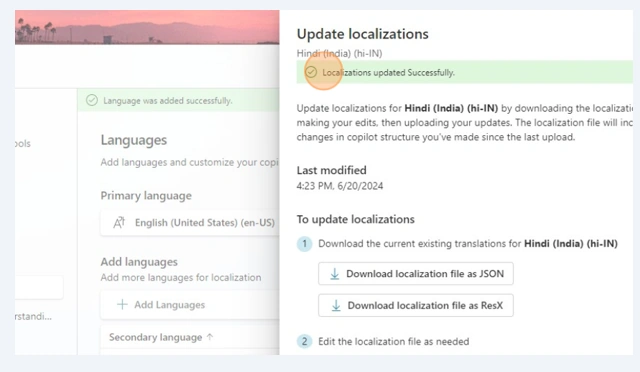Click 'Localizations updated Successfully.' message text

[x=388, y=73]
